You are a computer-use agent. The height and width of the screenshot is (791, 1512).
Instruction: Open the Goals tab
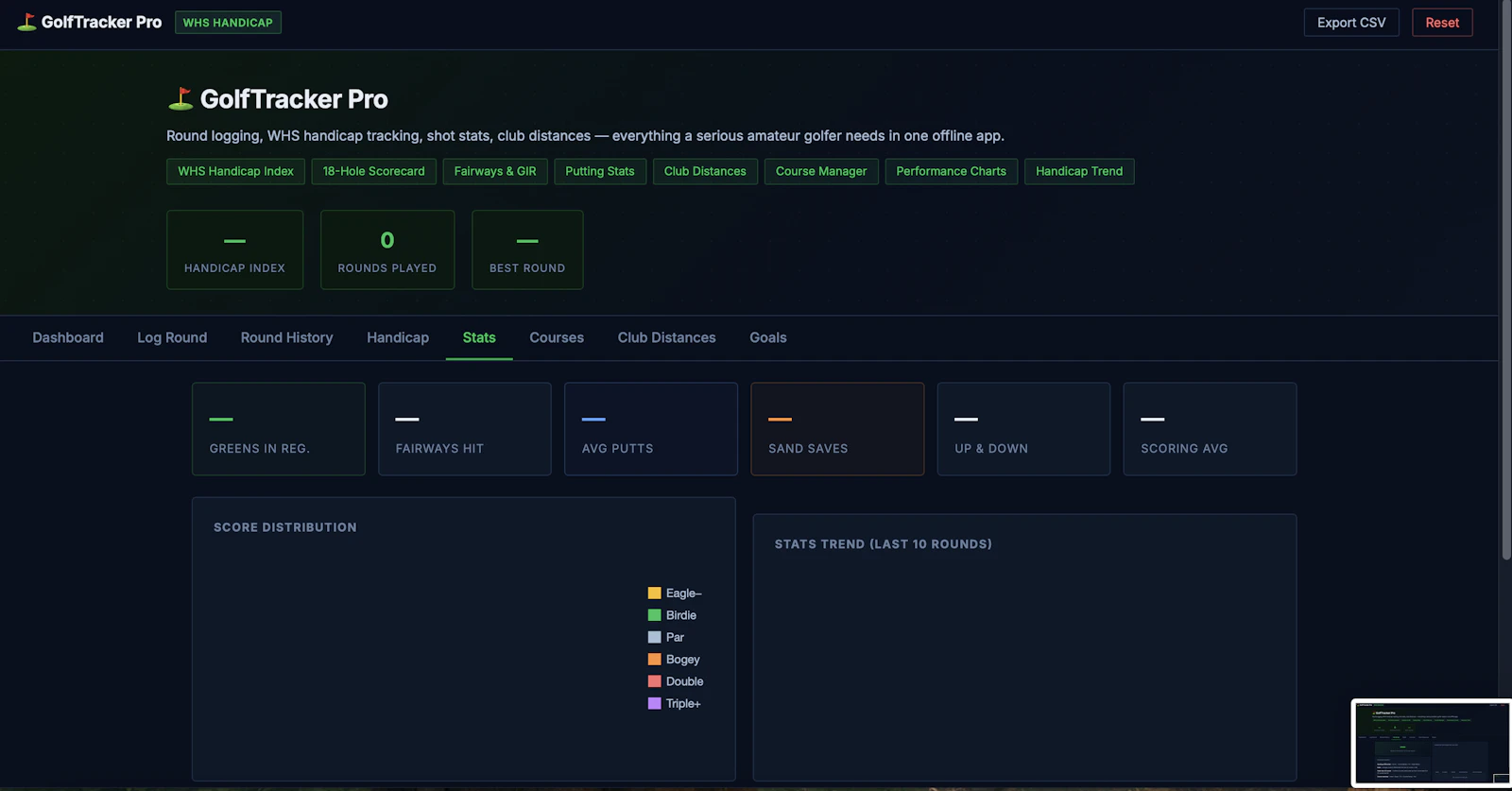coord(768,337)
